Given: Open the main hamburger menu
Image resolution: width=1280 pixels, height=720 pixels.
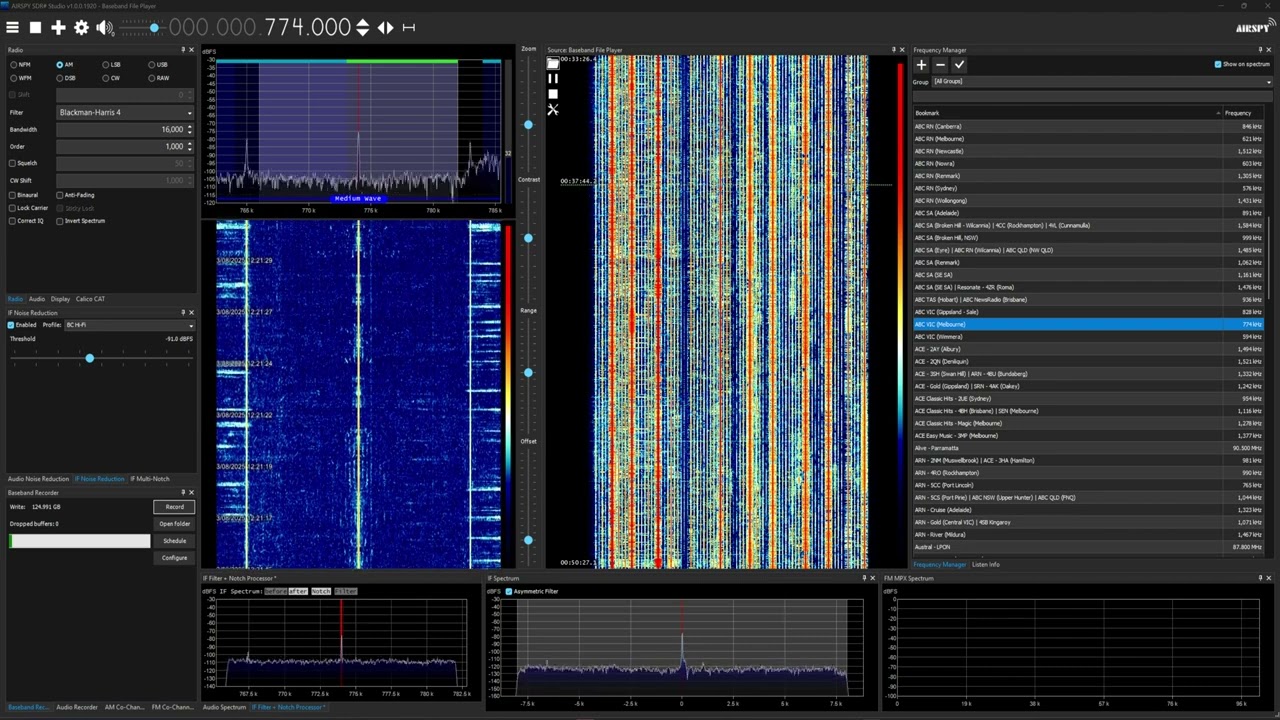Looking at the screenshot, I should [13, 28].
